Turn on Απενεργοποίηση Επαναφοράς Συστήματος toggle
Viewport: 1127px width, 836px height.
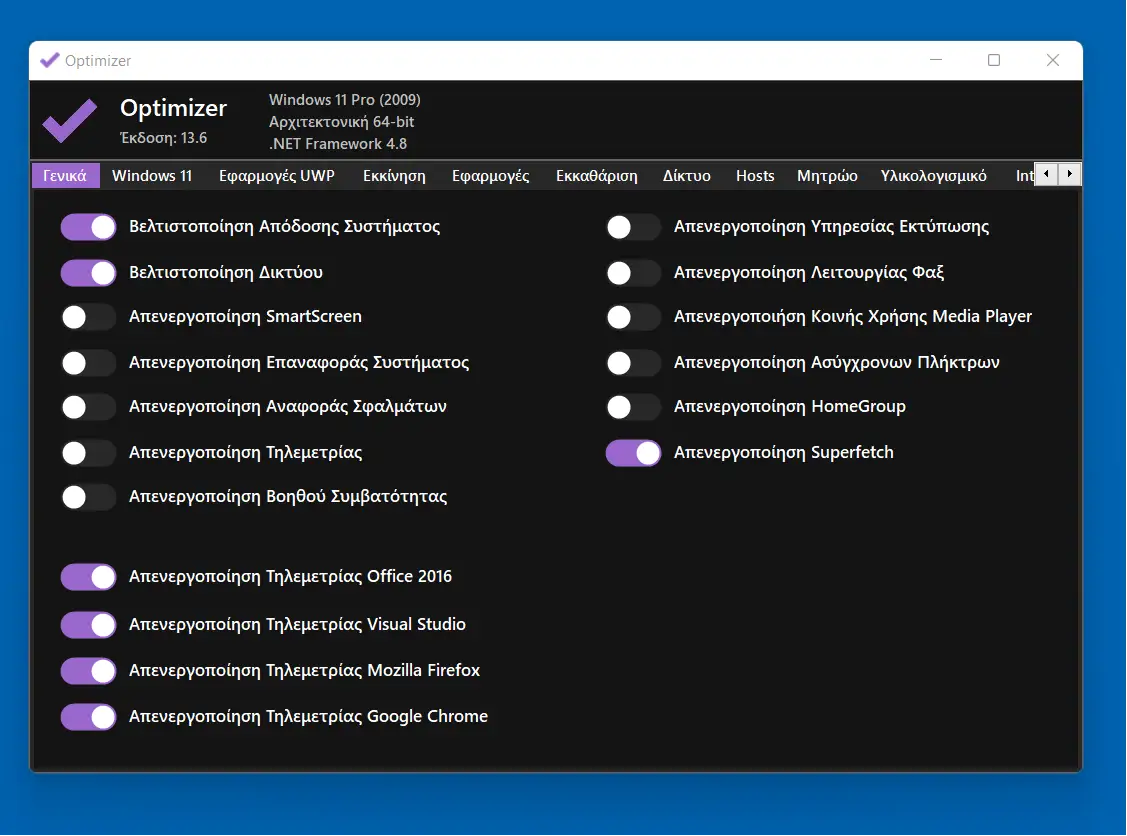coord(88,363)
